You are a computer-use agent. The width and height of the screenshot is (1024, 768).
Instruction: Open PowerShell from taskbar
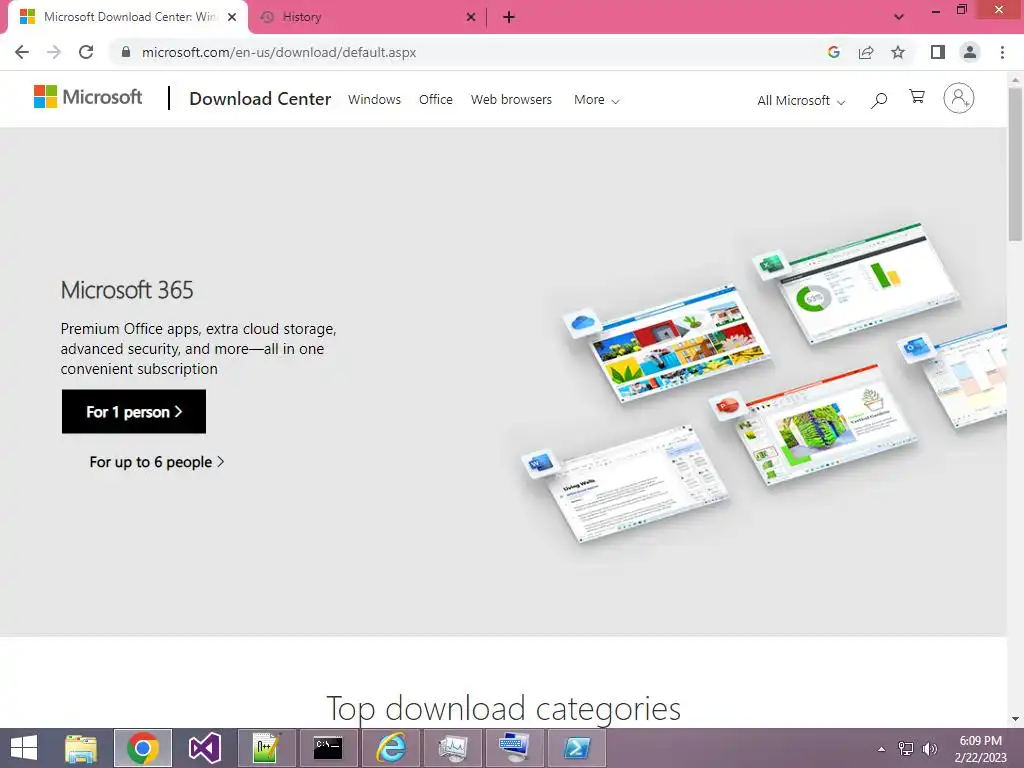pyautogui.click(x=577, y=748)
